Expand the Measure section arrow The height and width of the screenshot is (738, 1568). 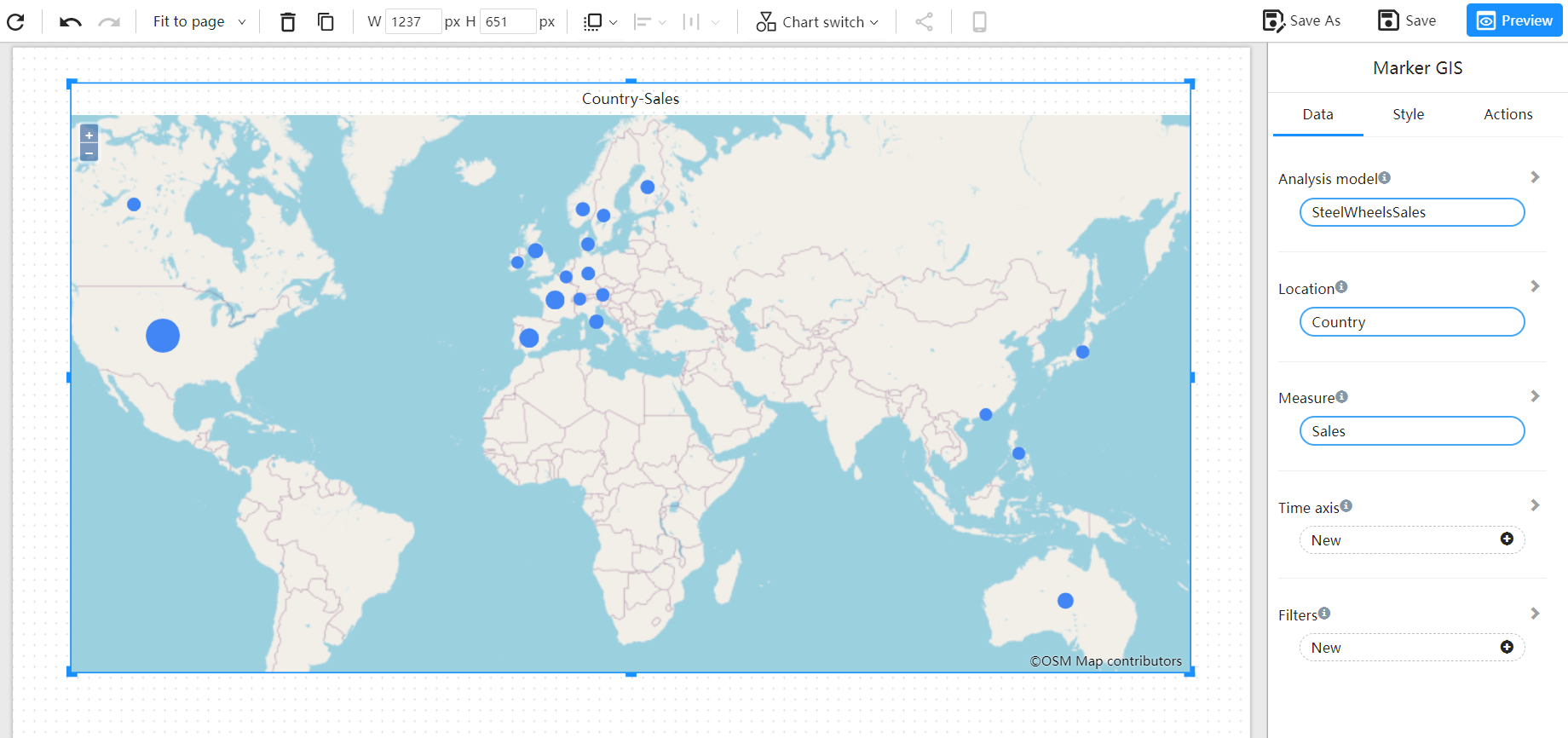click(1535, 396)
